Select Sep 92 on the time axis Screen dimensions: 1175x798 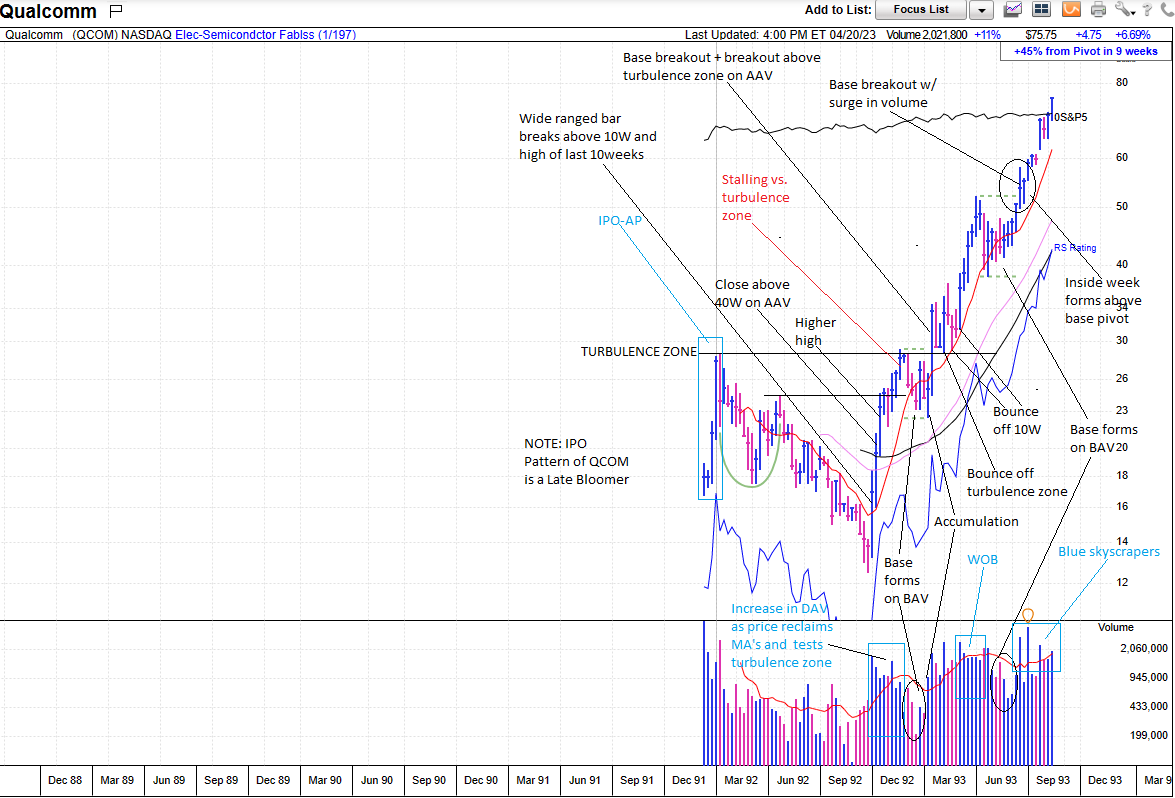tap(845, 780)
